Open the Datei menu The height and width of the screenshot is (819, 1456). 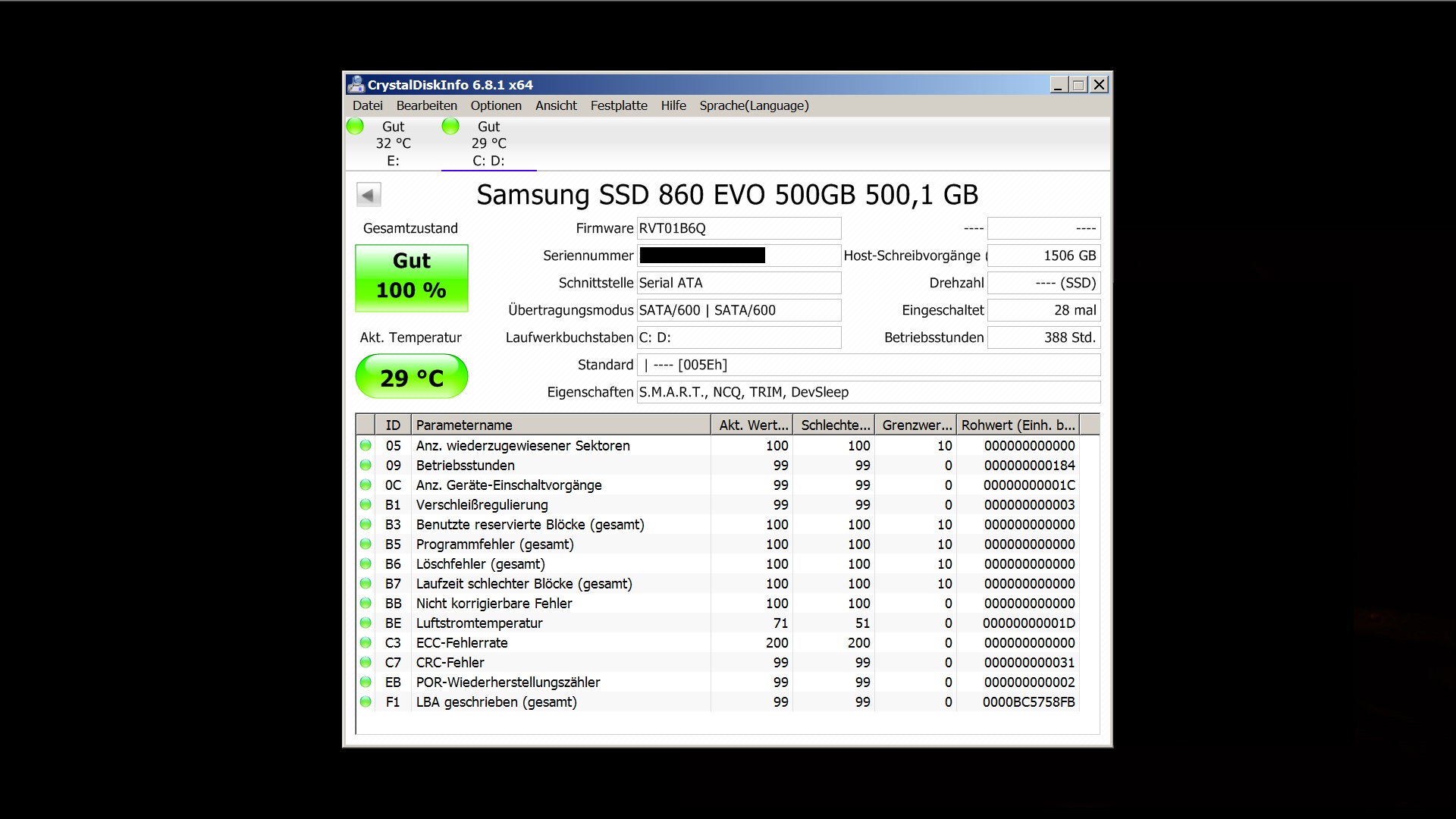pos(368,105)
